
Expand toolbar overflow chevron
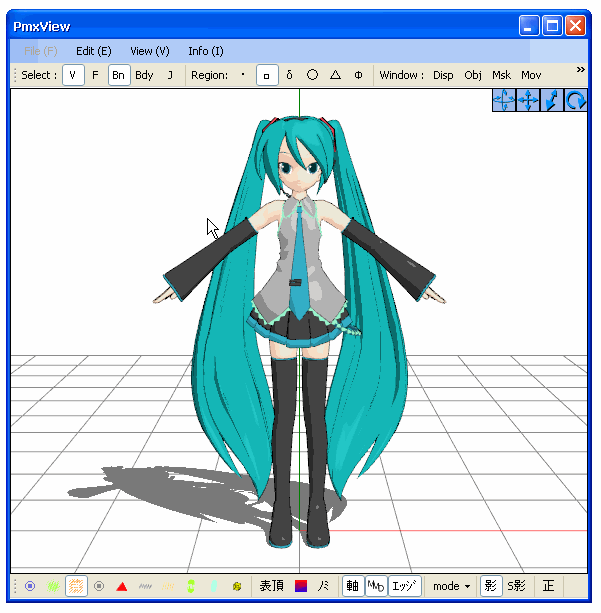(x=581, y=70)
